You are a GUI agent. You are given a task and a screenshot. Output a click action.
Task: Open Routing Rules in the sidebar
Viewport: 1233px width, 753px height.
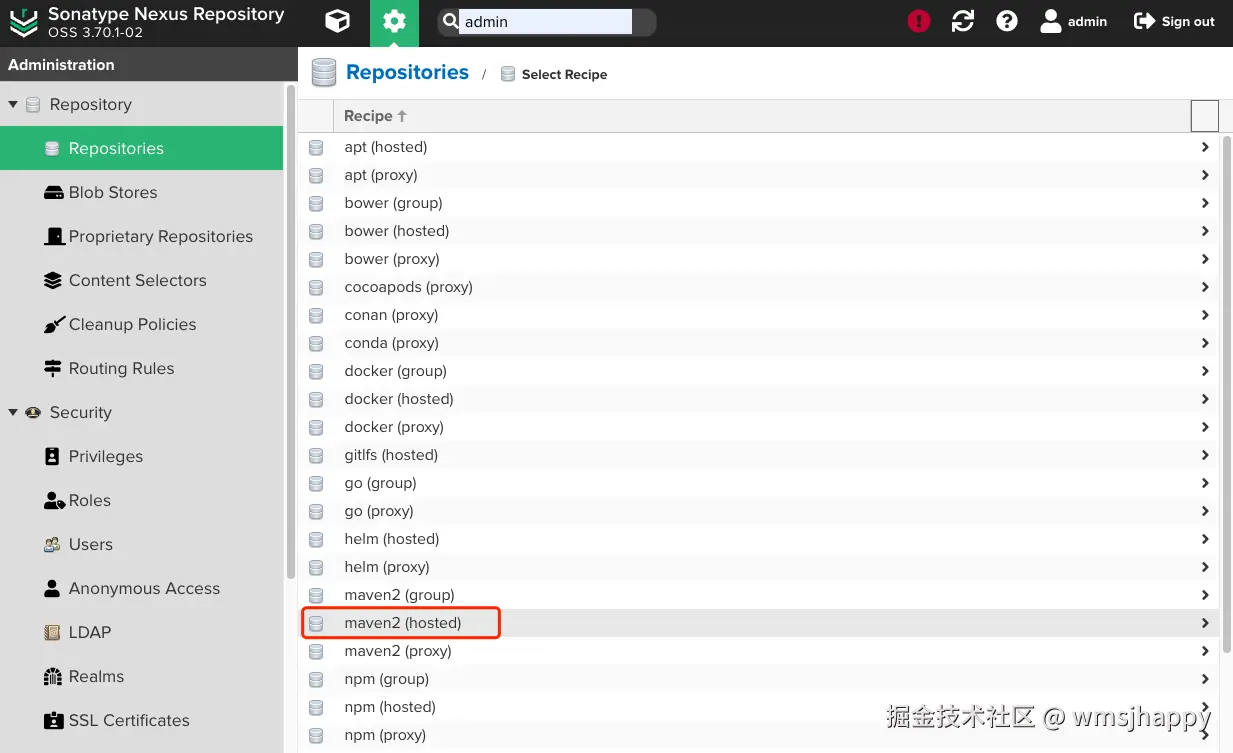(x=142, y=368)
